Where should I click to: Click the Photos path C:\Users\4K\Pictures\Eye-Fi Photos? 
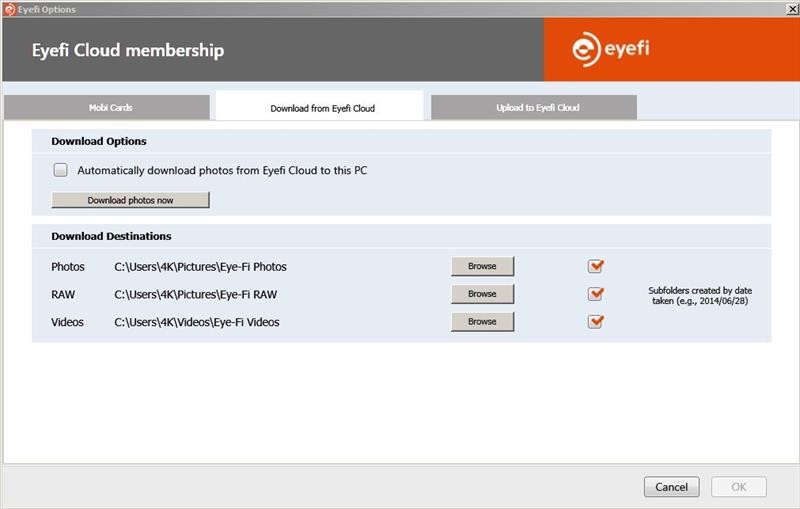(x=201, y=267)
